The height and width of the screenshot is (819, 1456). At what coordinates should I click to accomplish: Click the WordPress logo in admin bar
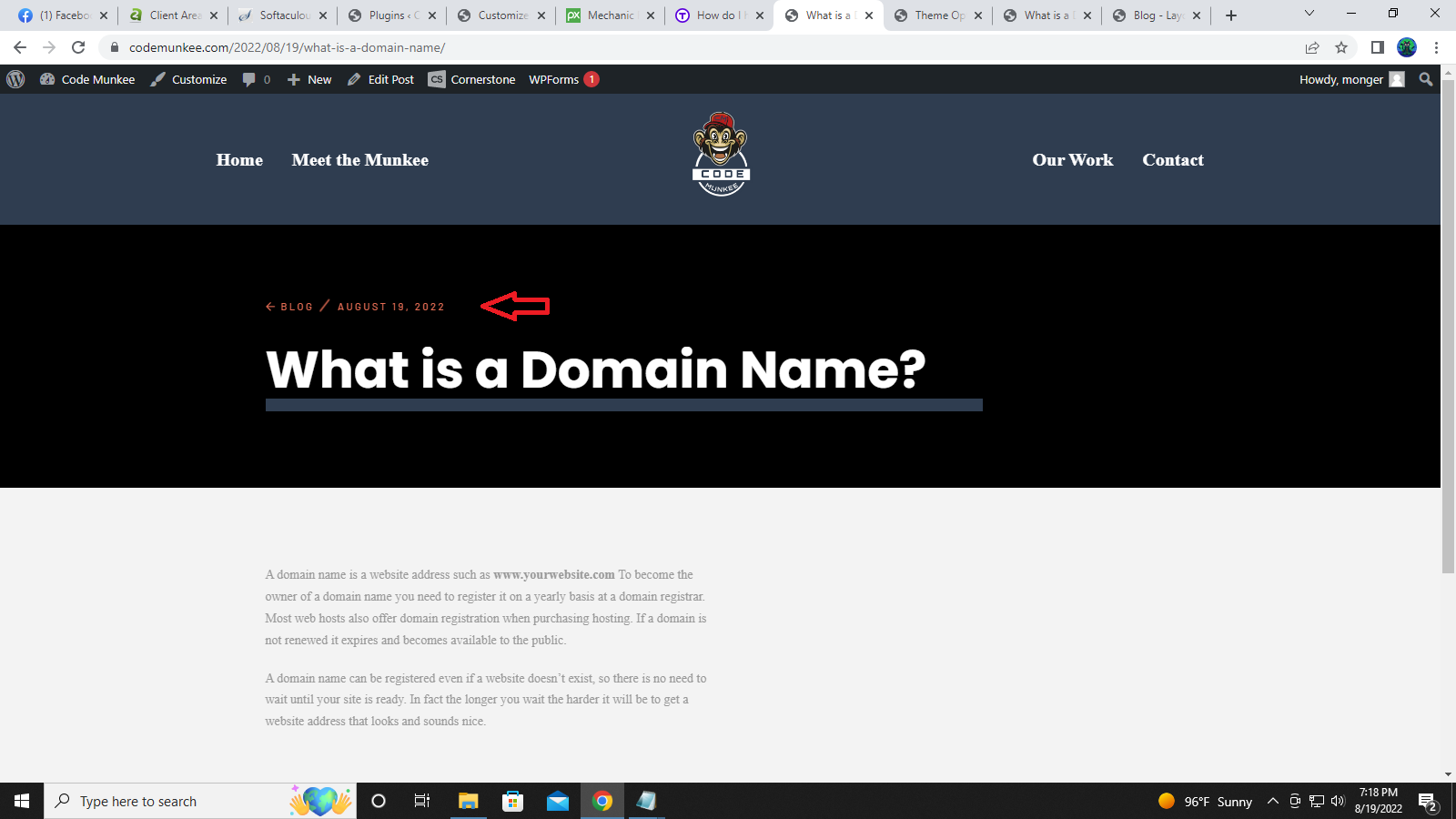[15, 79]
